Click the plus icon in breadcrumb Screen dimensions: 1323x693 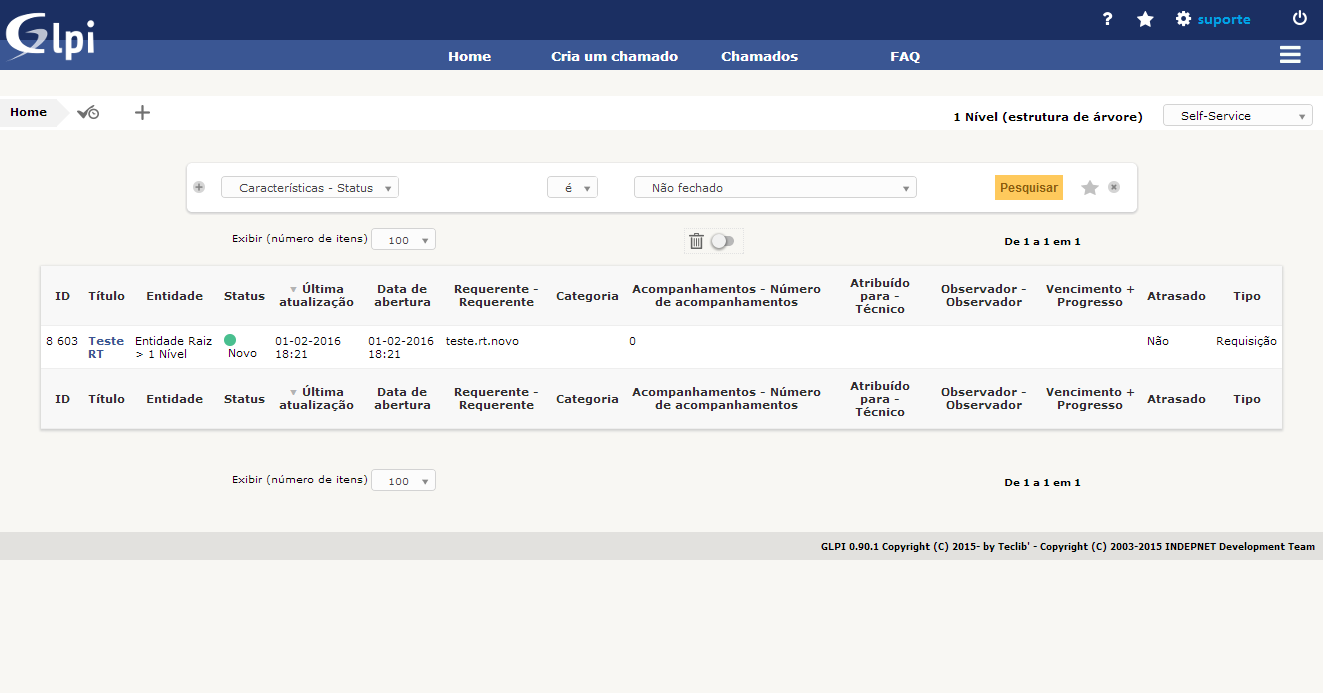(142, 113)
